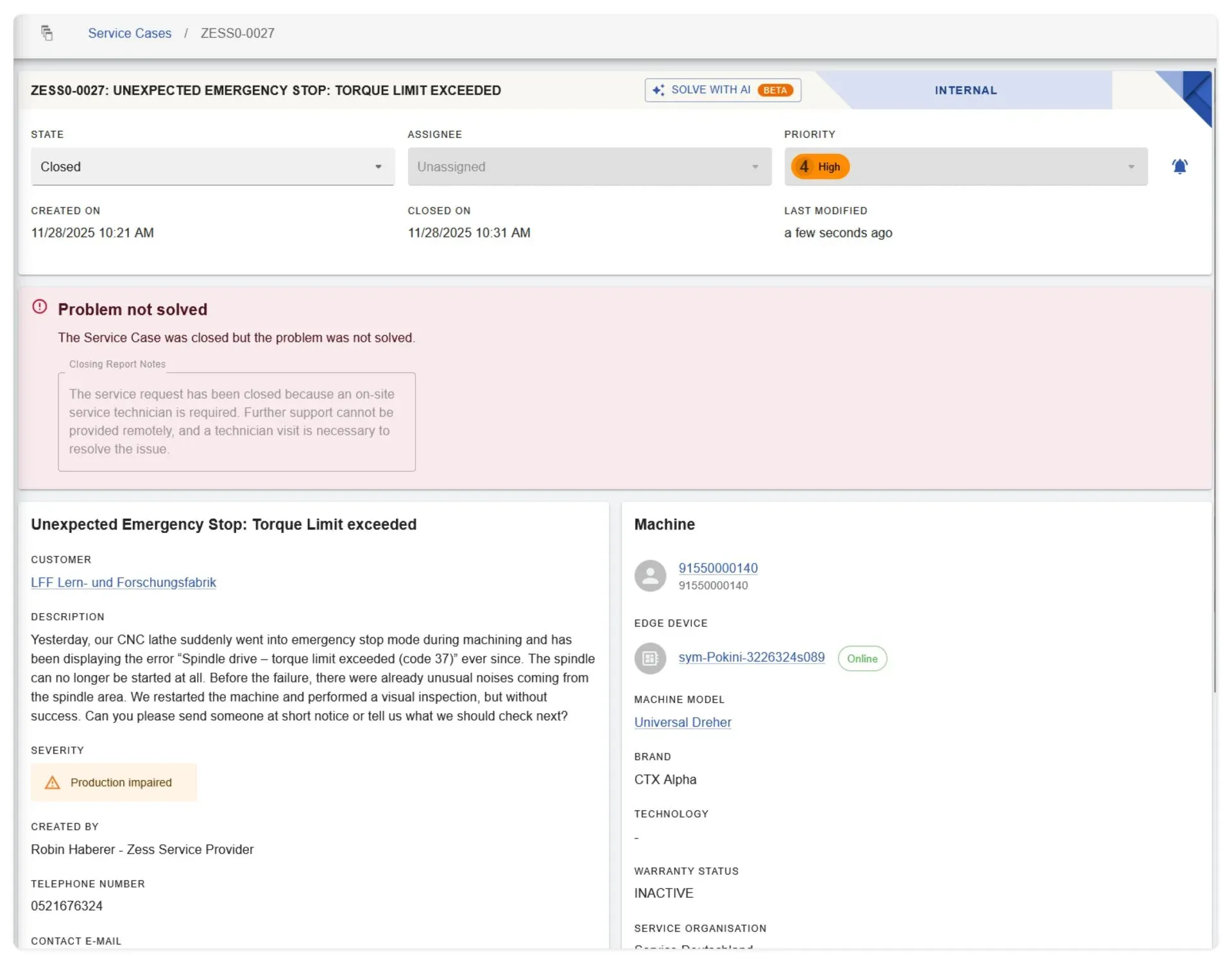The height and width of the screenshot is (962, 1232).
Task: Open the State dropdown showing Closed
Action: click(212, 167)
